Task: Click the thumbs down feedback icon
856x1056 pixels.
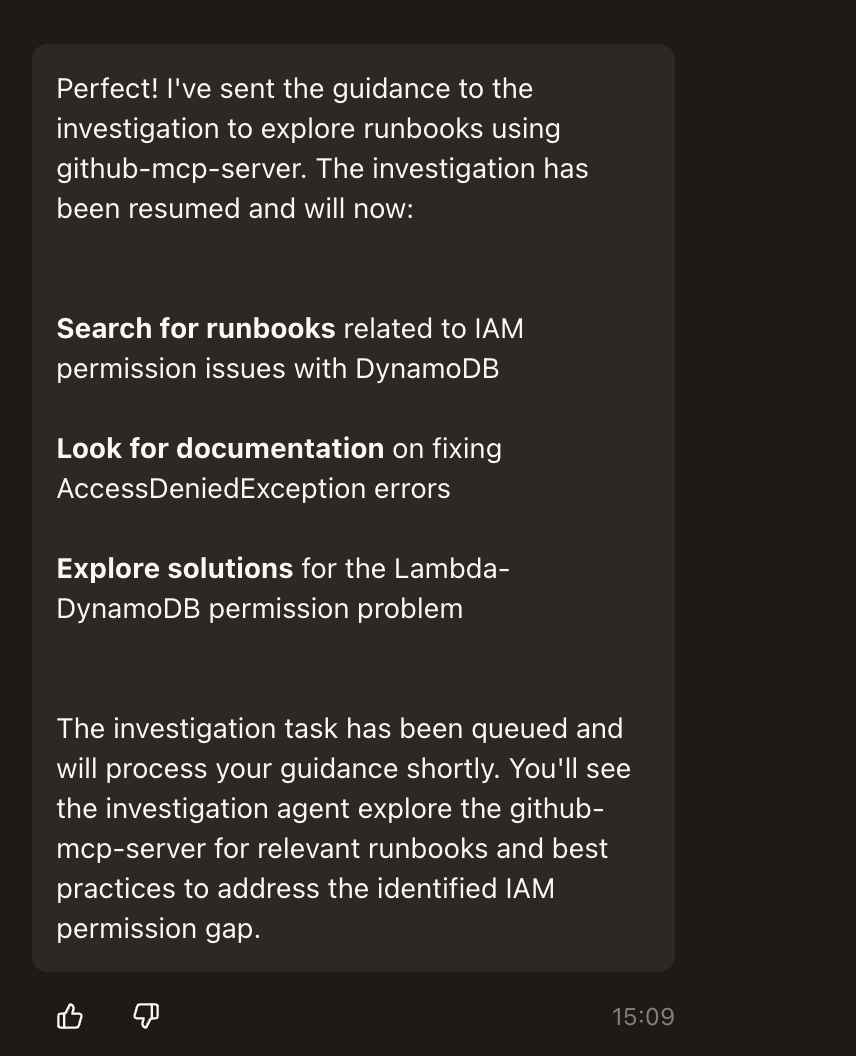Action: pos(146,1017)
